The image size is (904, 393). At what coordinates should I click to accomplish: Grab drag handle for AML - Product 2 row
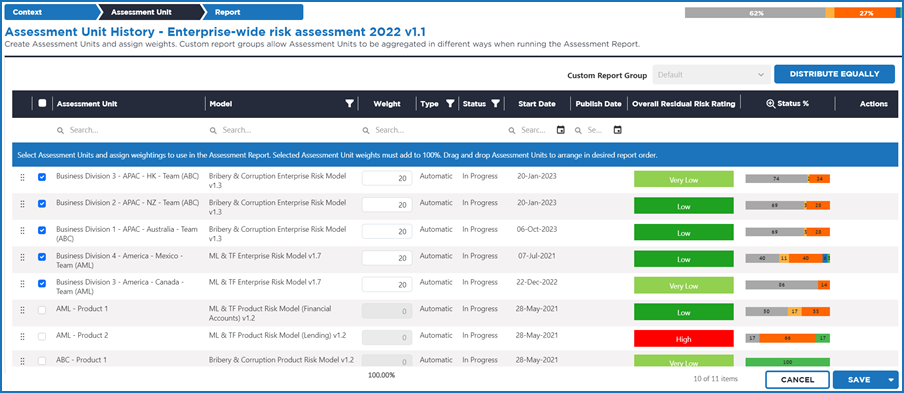[22, 337]
